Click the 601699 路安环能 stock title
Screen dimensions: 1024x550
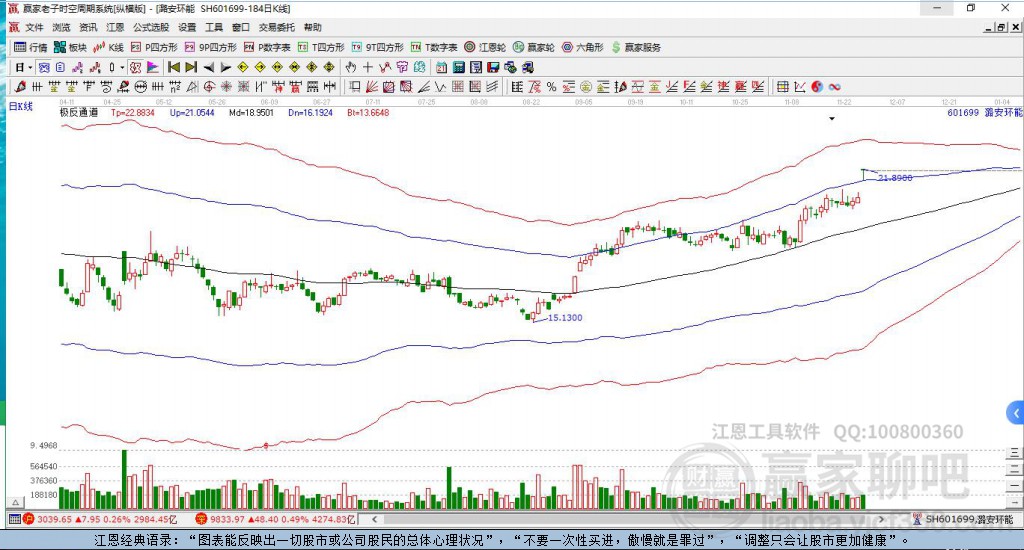tap(984, 112)
